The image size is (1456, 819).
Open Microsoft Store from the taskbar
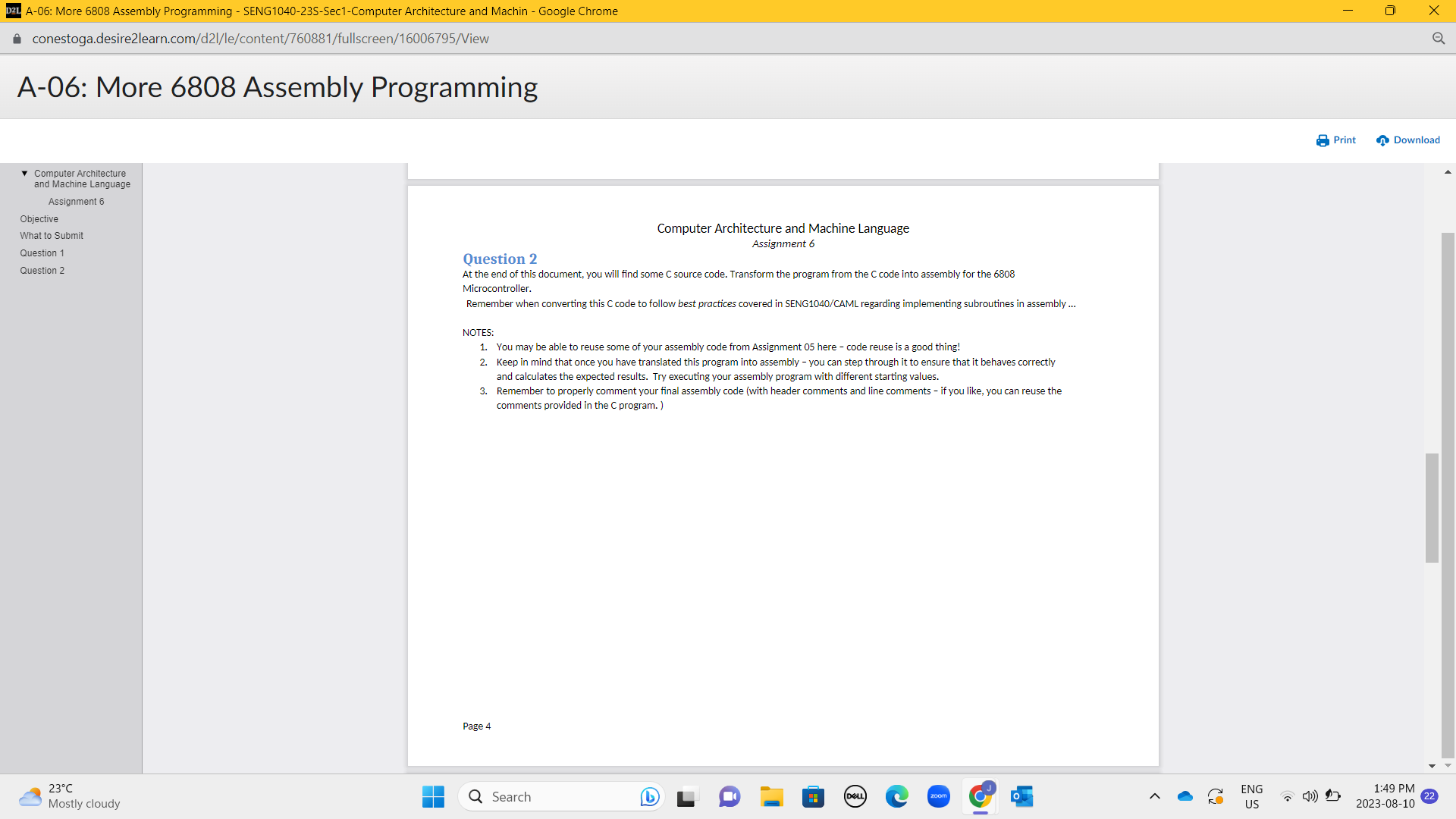pos(813,796)
